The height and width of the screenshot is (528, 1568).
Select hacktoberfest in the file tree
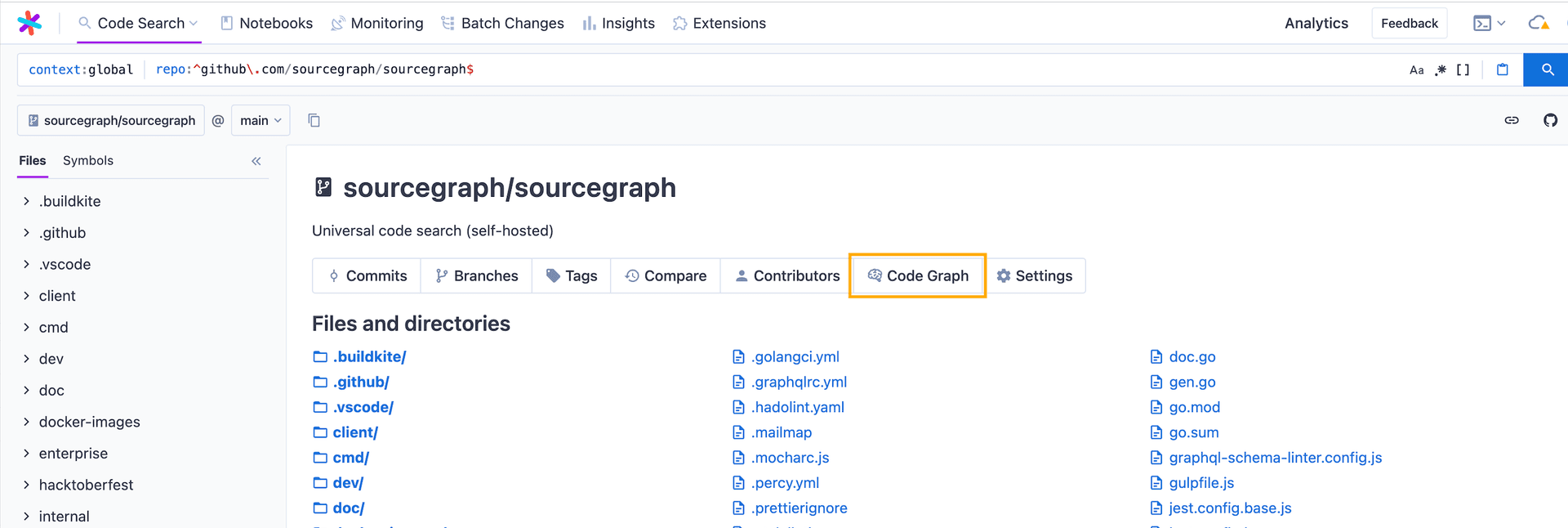click(86, 485)
